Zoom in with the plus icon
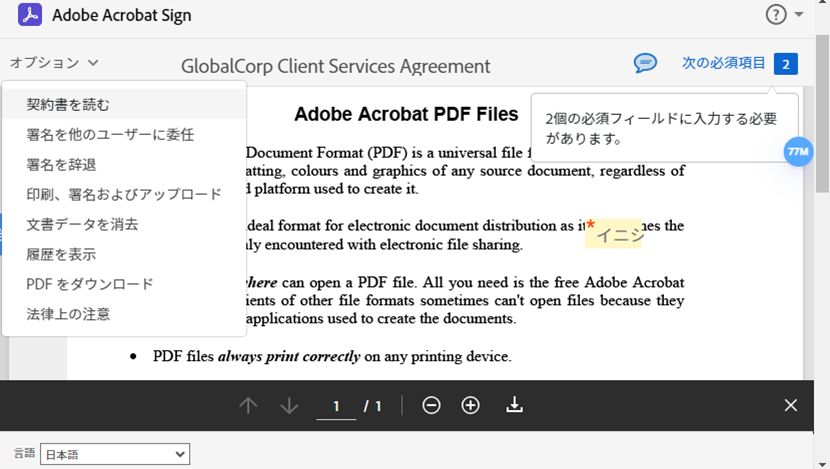 tap(470, 405)
